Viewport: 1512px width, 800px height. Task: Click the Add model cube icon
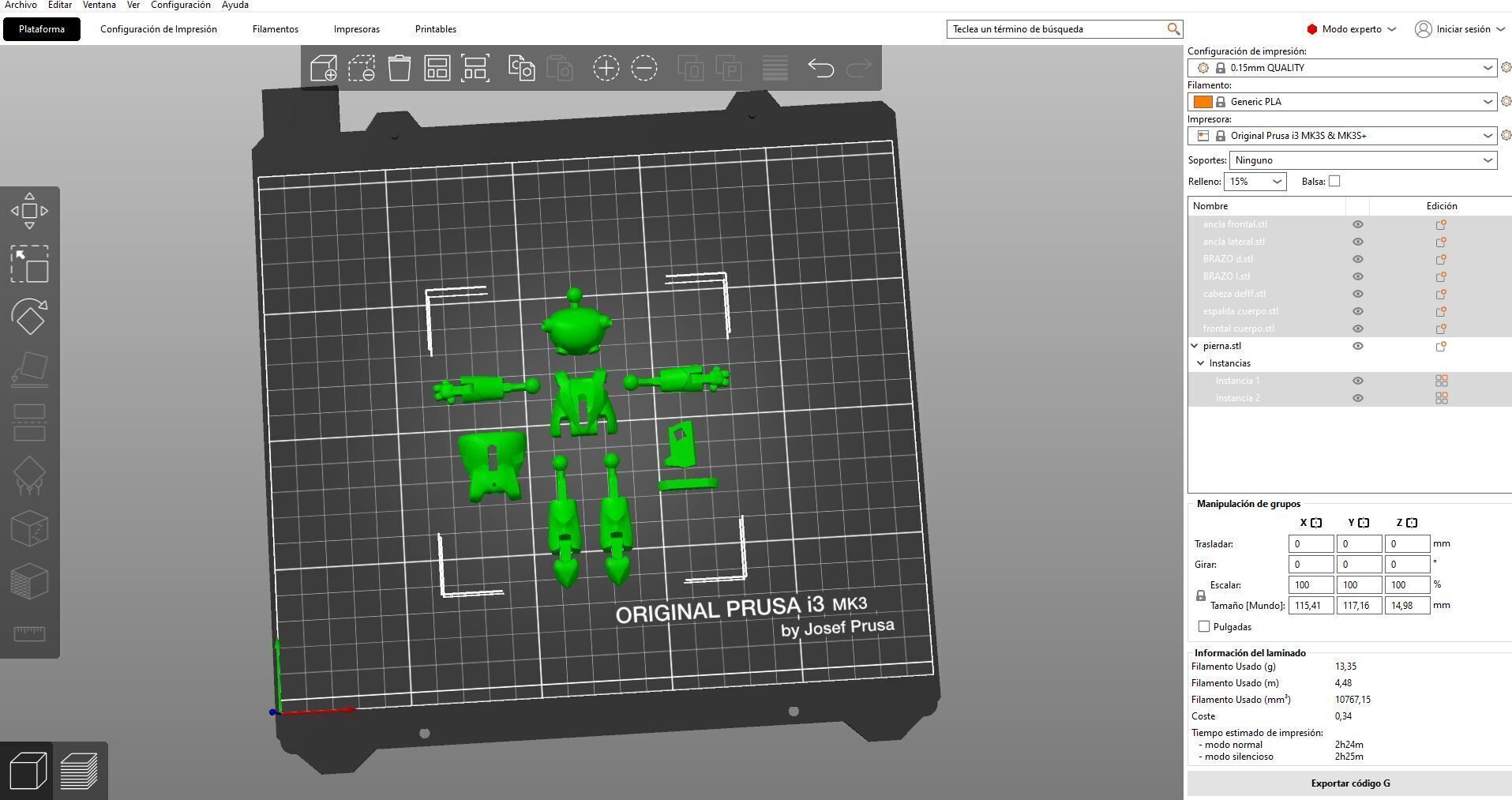pyautogui.click(x=324, y=68)
